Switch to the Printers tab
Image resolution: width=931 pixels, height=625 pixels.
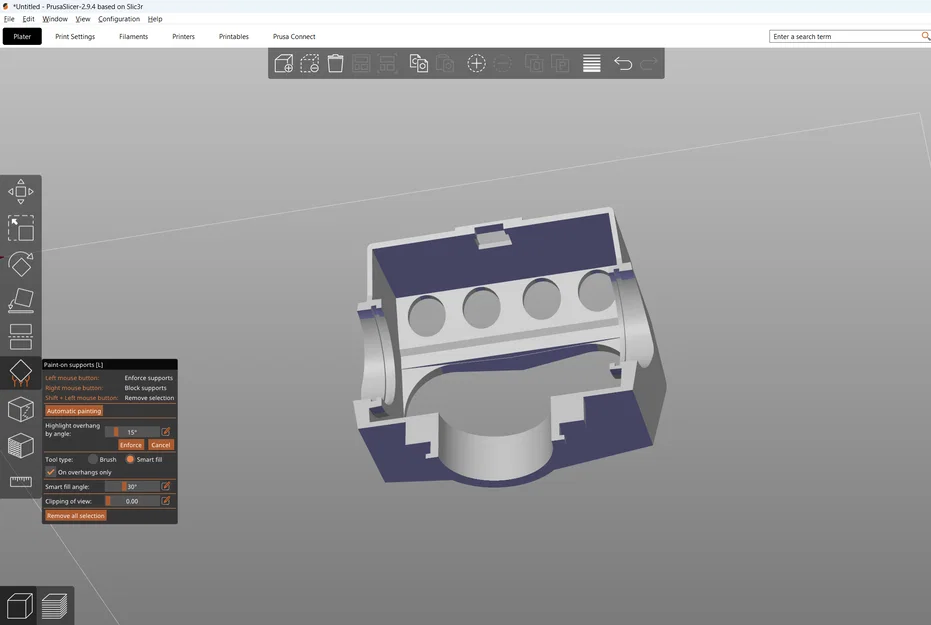pyautogui.click(x=183, y=36)
